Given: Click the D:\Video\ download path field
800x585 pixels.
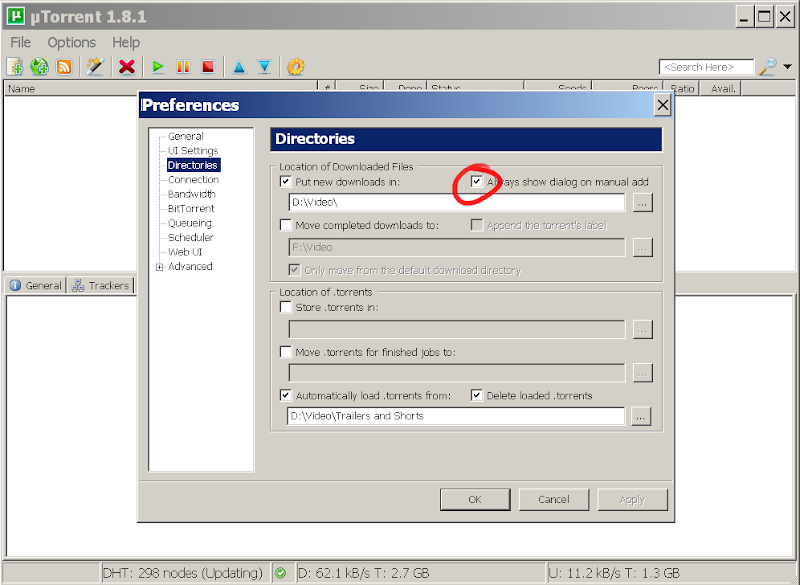Looking at the screenshot, I should click(x=457, y=202).
